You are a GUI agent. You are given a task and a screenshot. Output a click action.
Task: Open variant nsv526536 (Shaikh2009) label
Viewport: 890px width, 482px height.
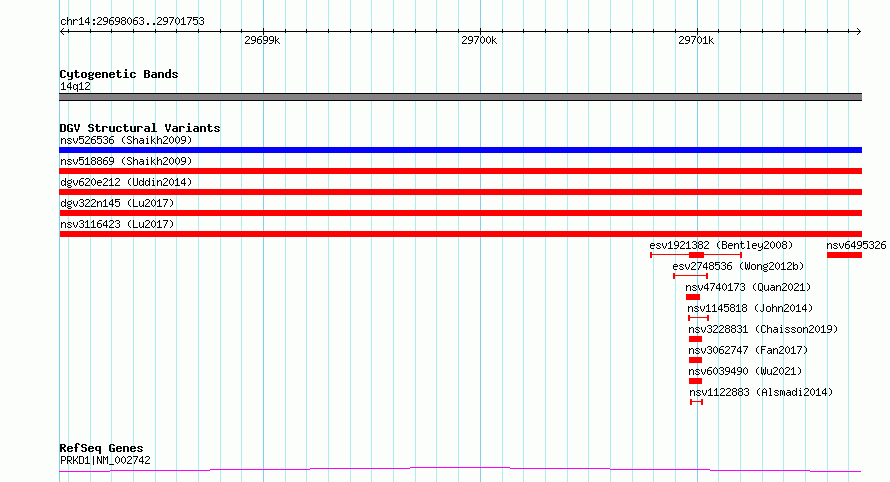126,140
